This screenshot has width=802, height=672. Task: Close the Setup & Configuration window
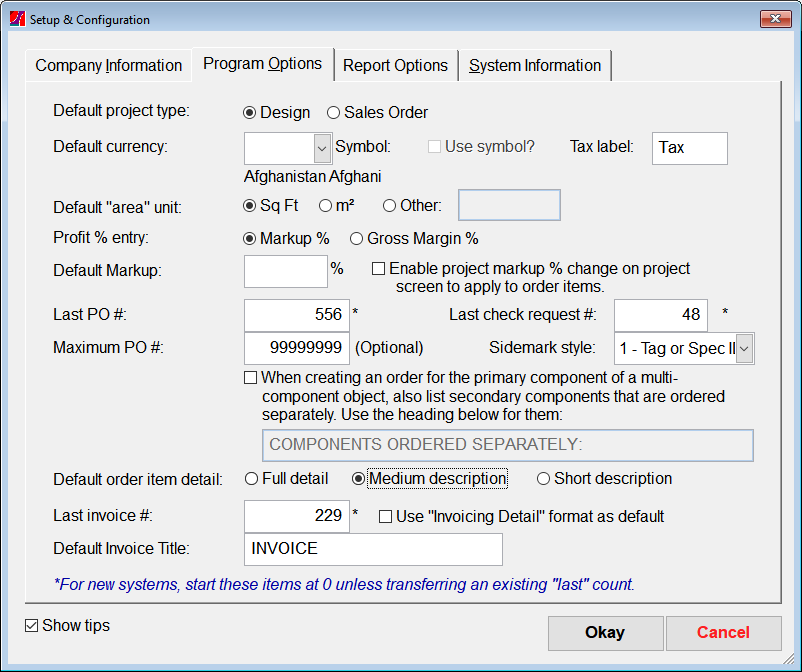tap(775, 19)
